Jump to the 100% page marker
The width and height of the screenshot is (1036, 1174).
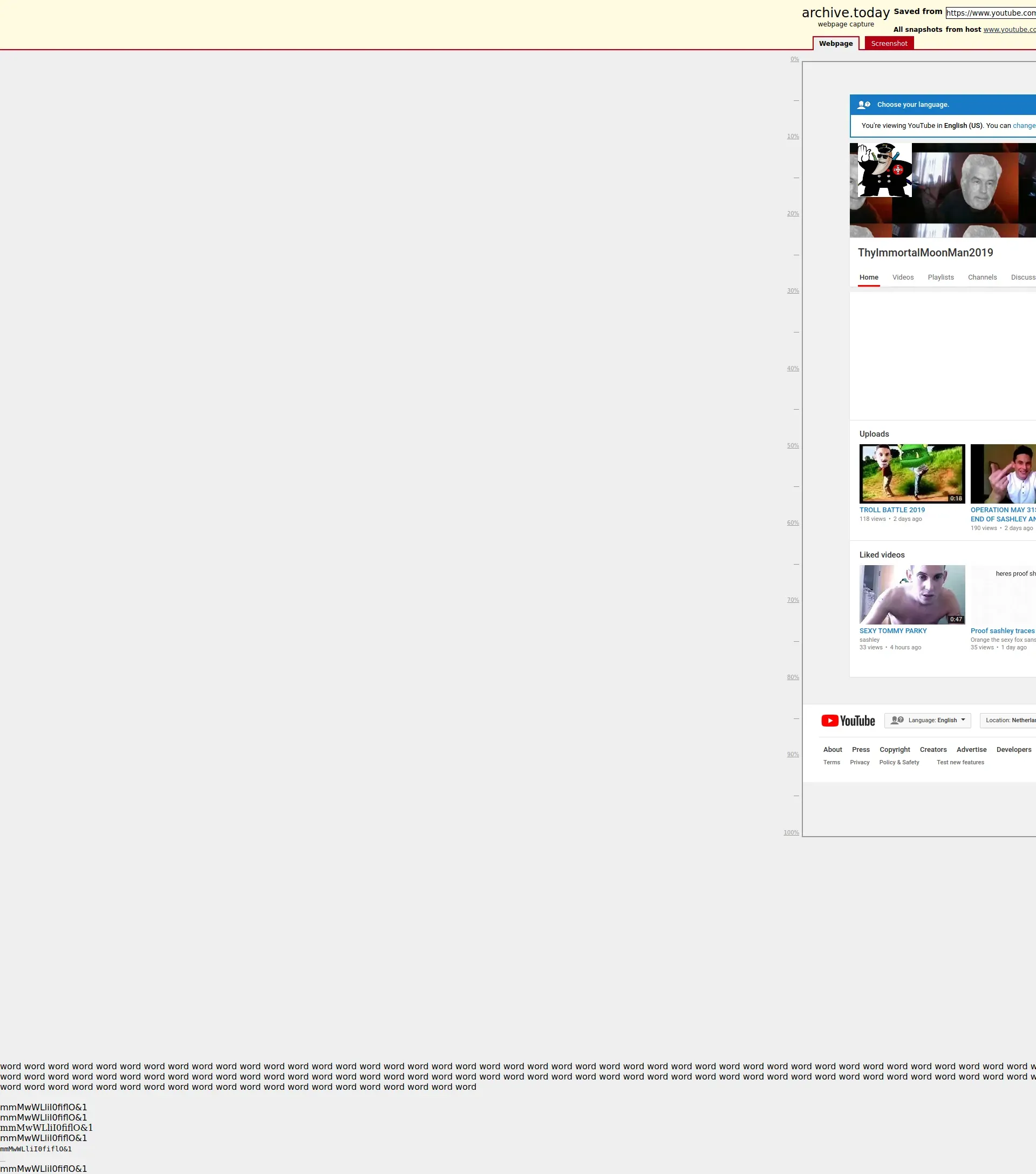791,833
